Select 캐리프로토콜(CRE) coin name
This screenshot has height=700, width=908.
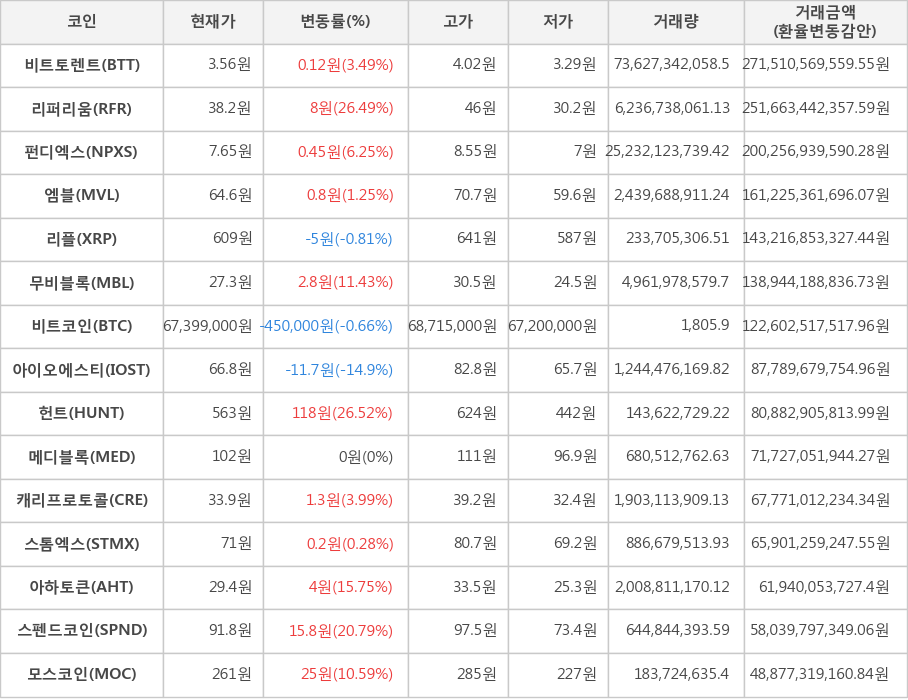[x=82, y=500]
